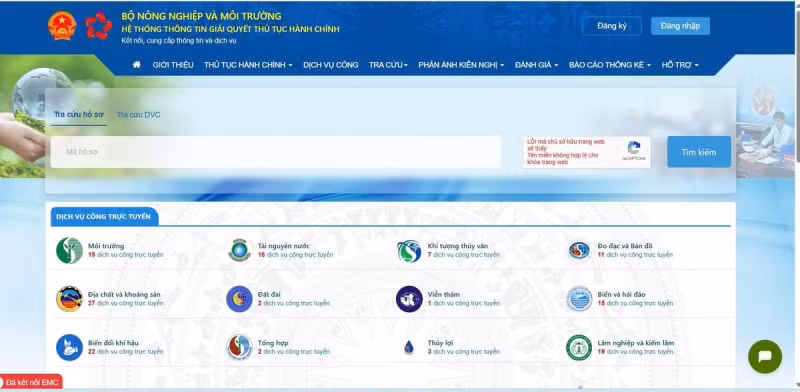800x392 pixels.
Task: Click the Bộ Nông nghiệp và Môi trường title
Action: [x=201, y=16]
